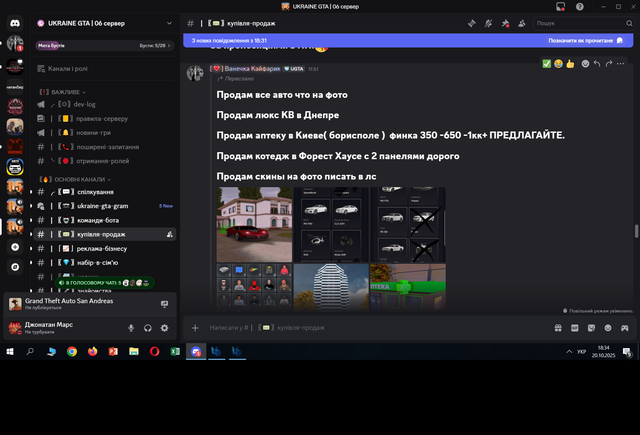Image resolution: width=640 pixels, height=435 pixels.
Task: Switch keyboard language УКР indicator
Action: point(582,351)
